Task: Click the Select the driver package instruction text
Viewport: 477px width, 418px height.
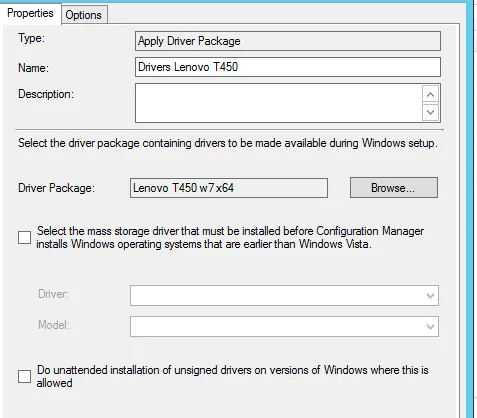Action: (x=228, y=143)
